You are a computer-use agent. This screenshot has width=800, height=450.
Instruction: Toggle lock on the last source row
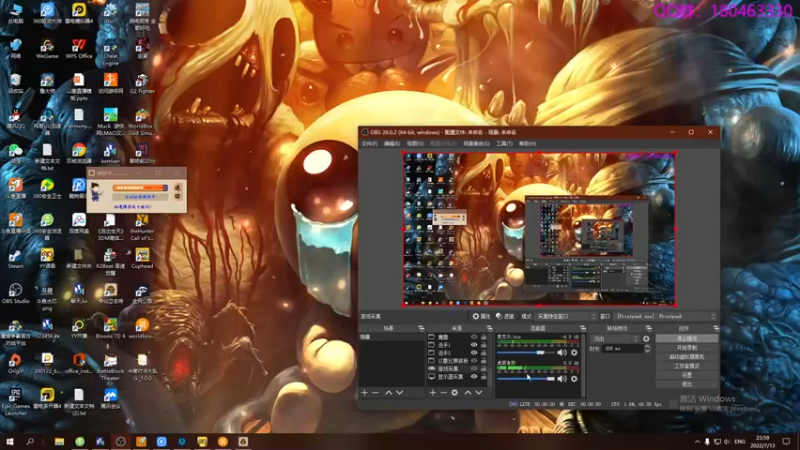coord(483,377)
